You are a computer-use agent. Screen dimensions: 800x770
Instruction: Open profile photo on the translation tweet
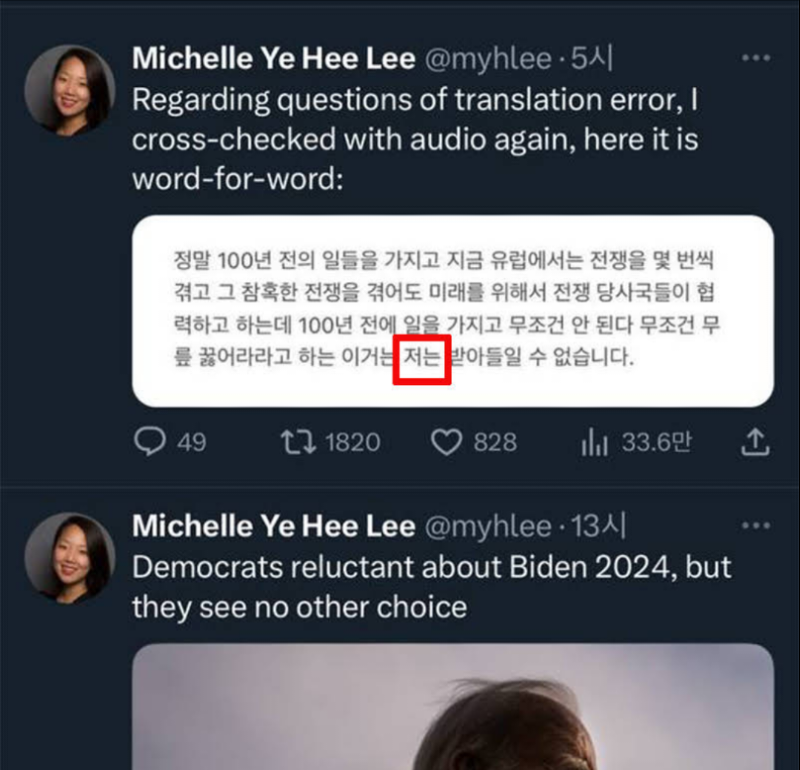[x=69, y=90]
